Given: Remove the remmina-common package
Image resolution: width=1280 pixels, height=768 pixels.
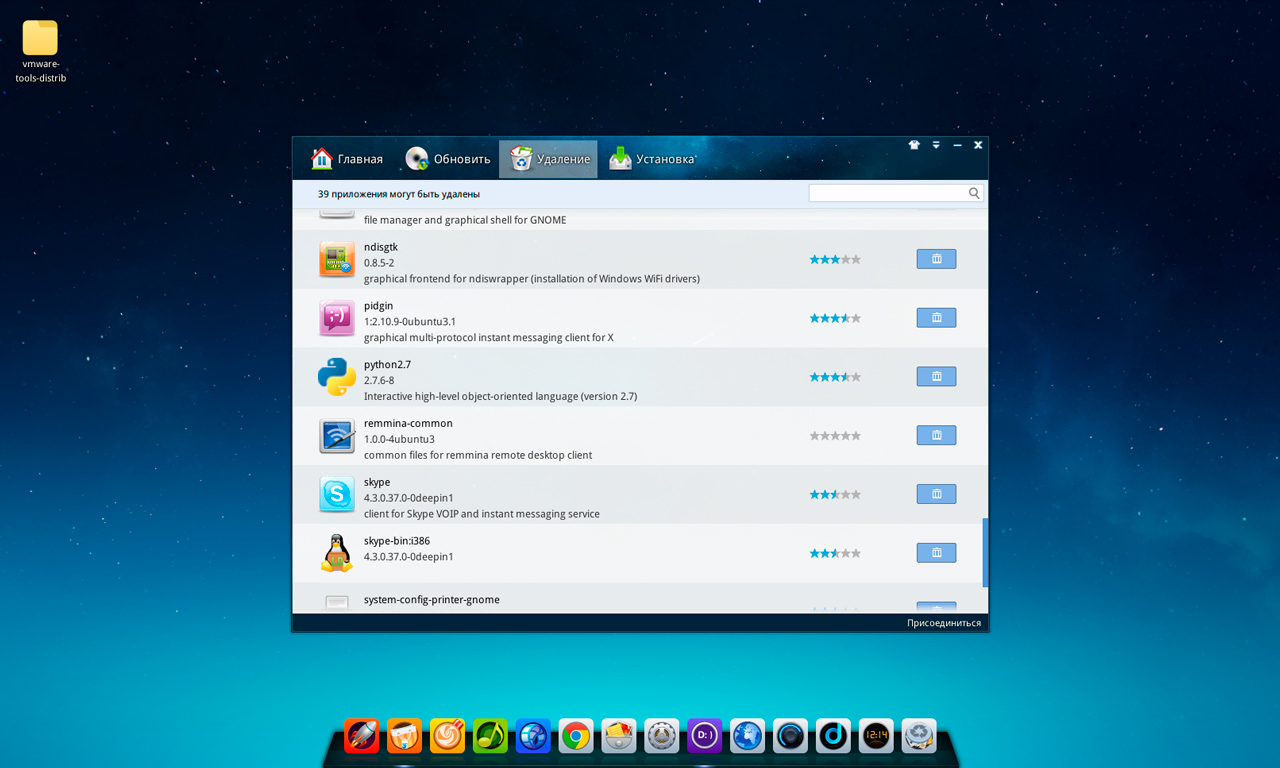Looking at the screenshot, I should 936,436.
